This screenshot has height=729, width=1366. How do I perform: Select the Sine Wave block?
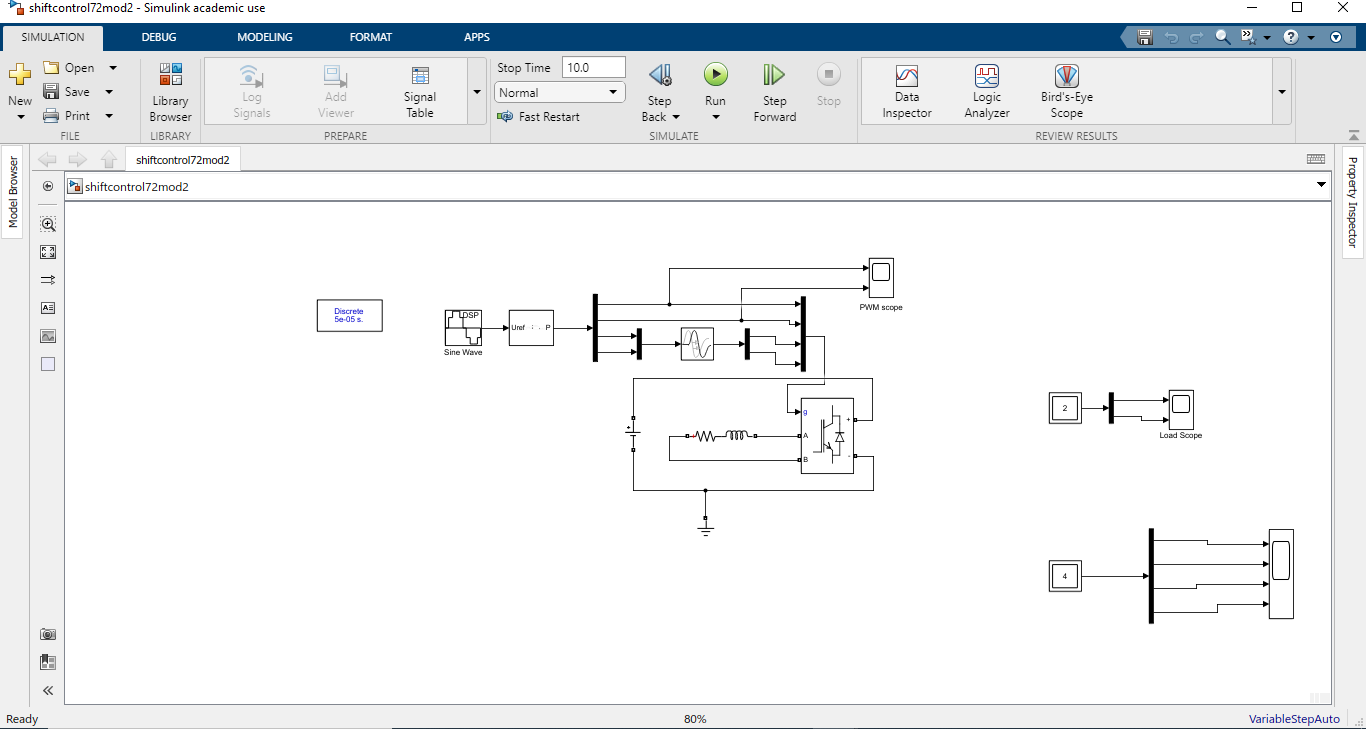pos(463,328)
